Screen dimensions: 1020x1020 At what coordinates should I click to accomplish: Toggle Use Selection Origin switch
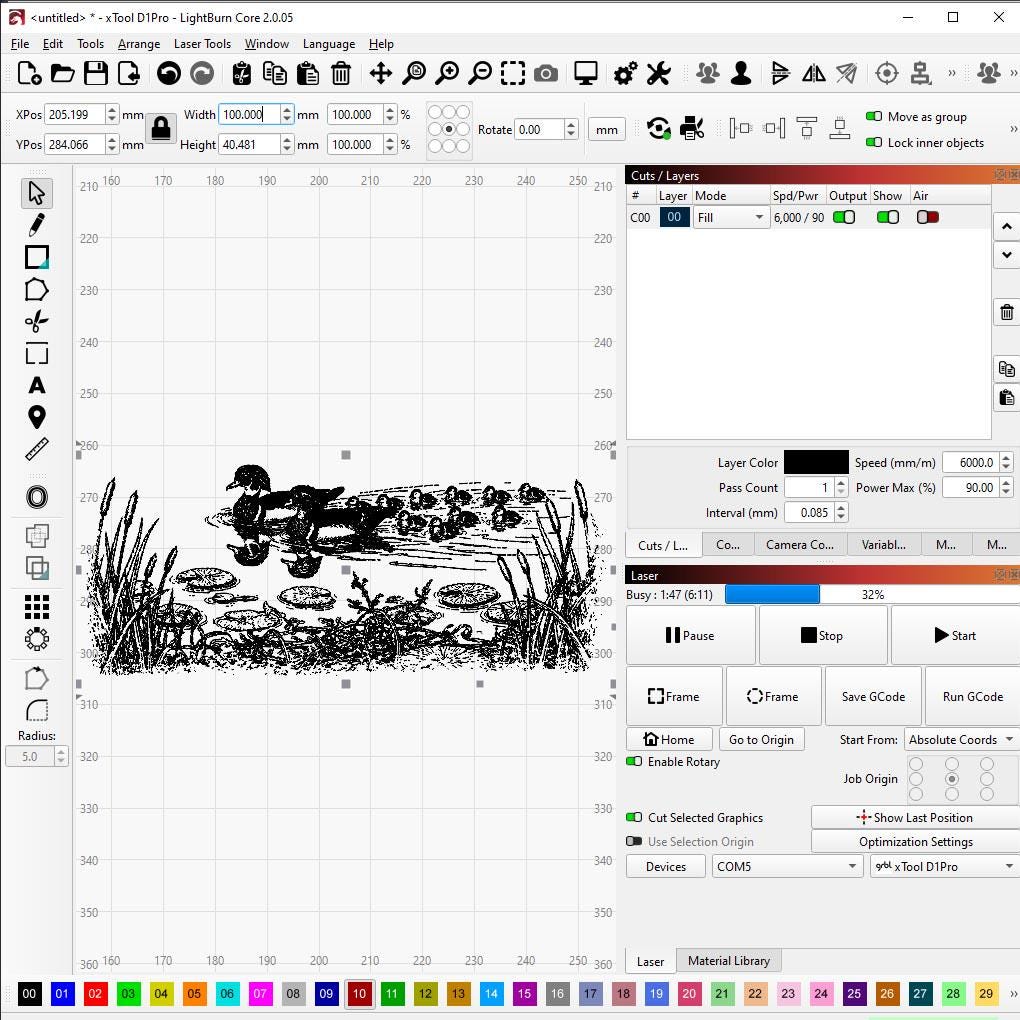click(x=634, y=841)
